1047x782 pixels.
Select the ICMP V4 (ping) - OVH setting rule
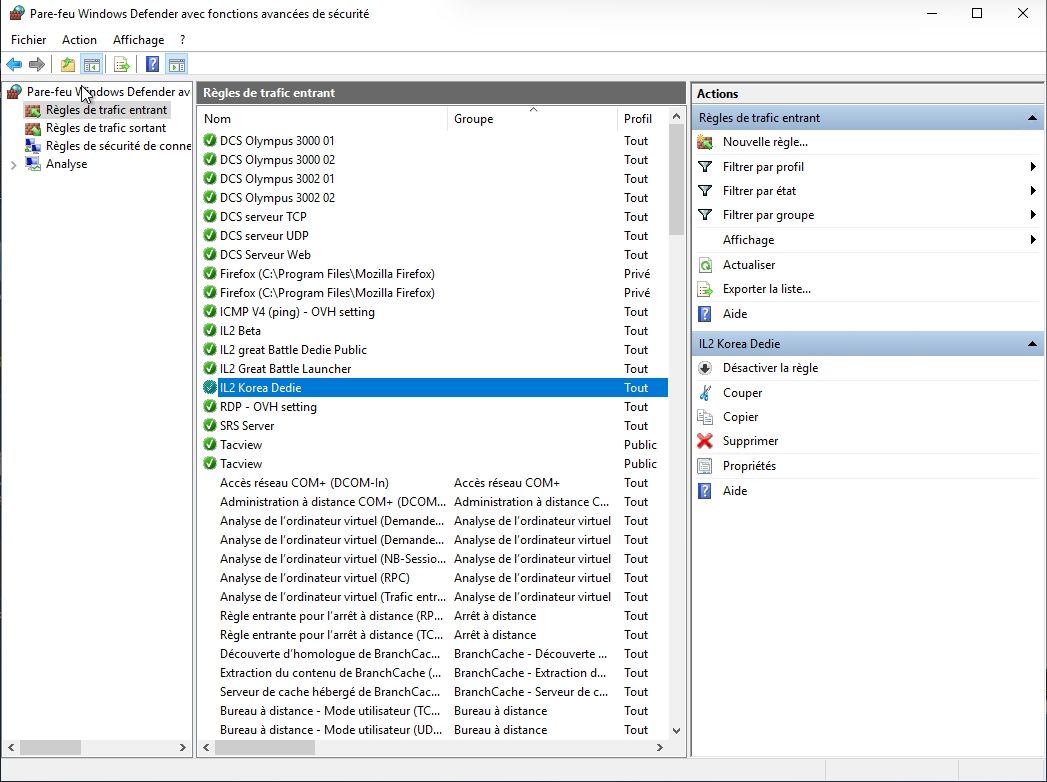pos(433,312)
